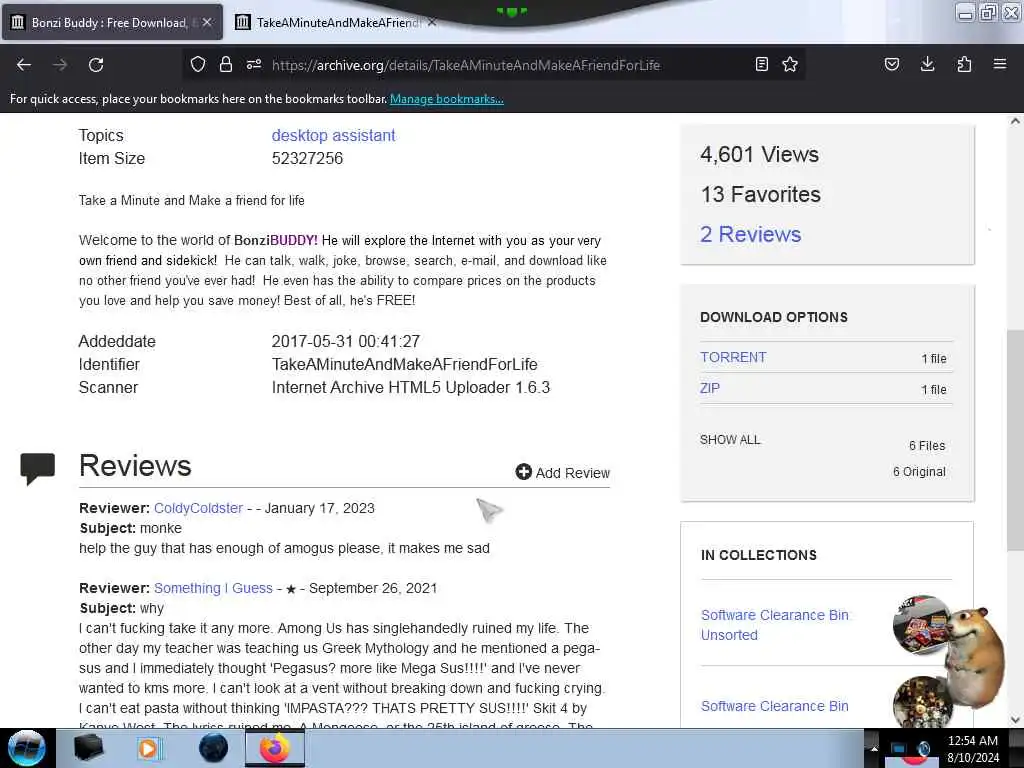This screenshot has height=768, width=1024.
Task: Click the BonziBUDDY! bold text in description
Action: pyautogui.click(x=276, y=240)
